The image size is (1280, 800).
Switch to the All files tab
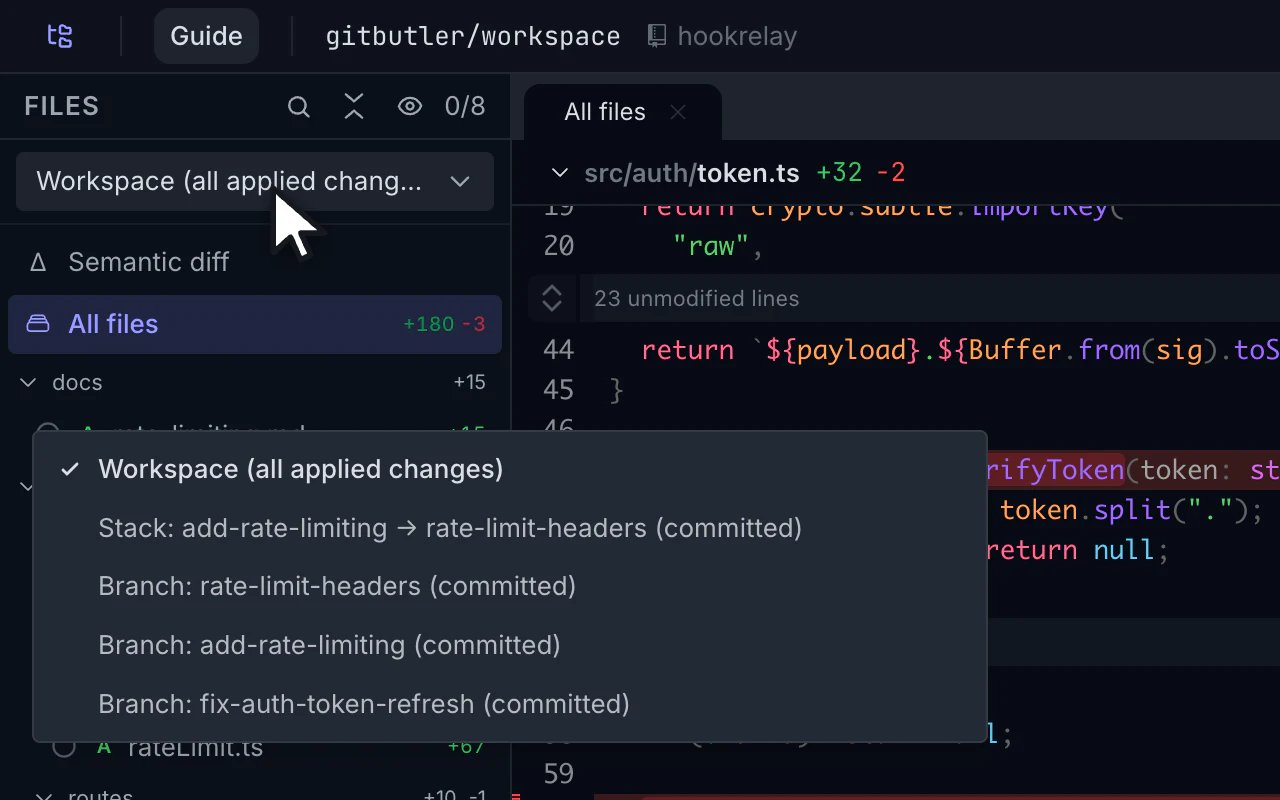[604, 112]
